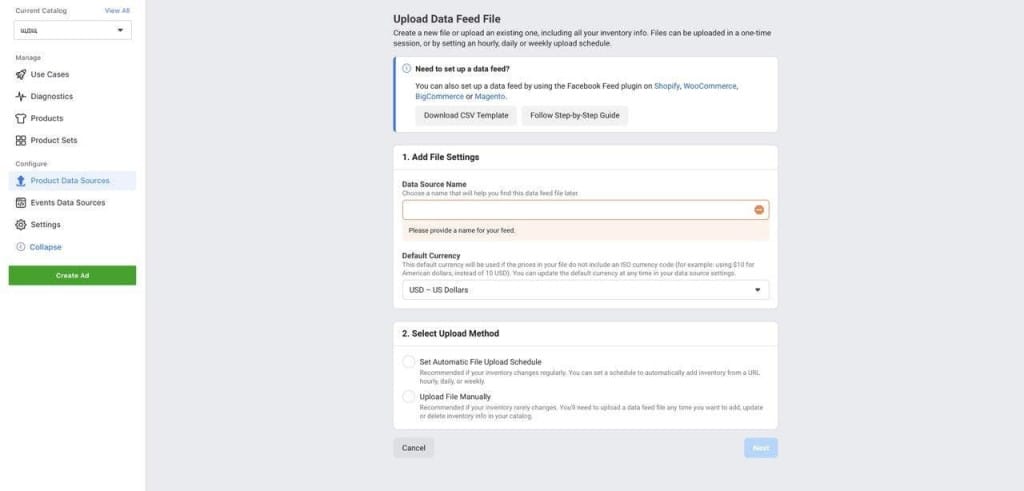Screen dimensions: 1024x491
Task: Select Set Automatic File Upload Schedule option
Action: tap(409, 362)
